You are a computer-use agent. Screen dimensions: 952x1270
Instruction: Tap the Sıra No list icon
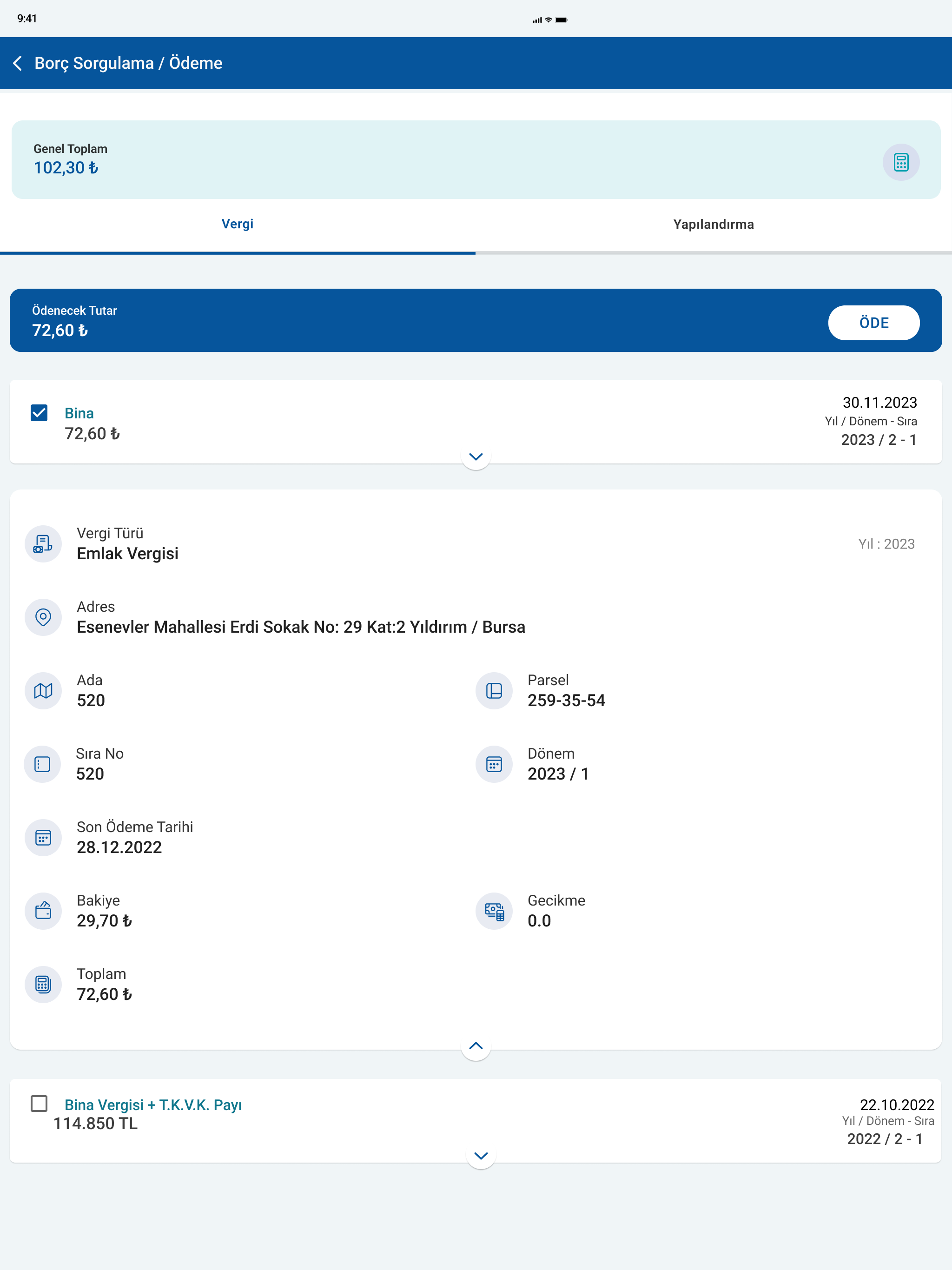[x=42, y=764]
